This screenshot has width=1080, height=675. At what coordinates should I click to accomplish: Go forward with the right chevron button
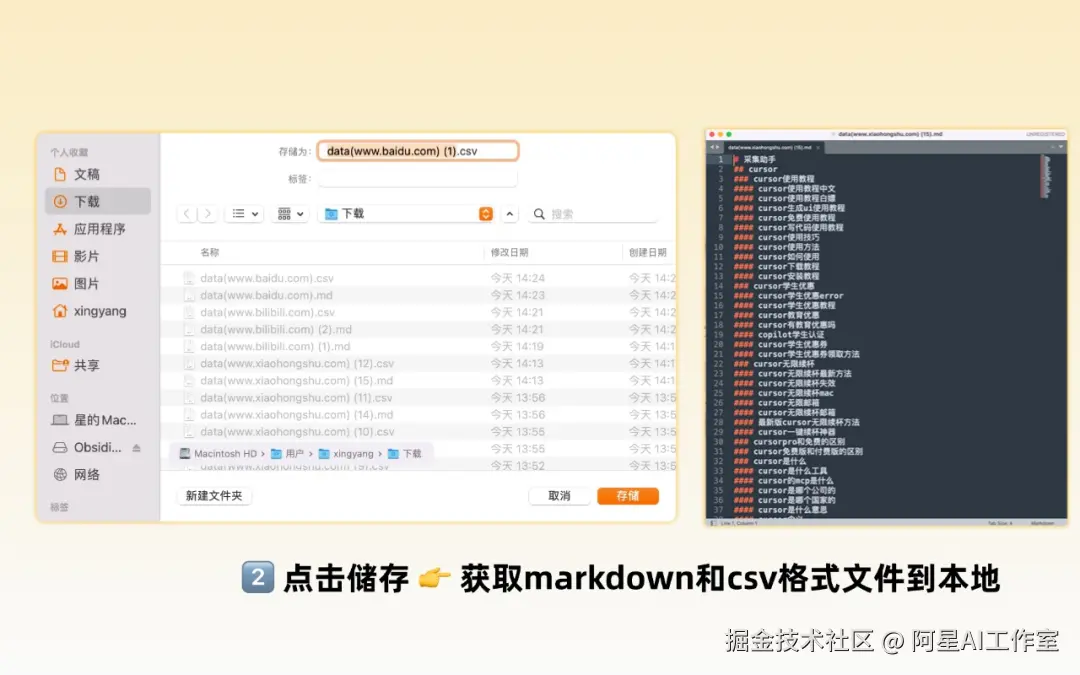(207, 214)
